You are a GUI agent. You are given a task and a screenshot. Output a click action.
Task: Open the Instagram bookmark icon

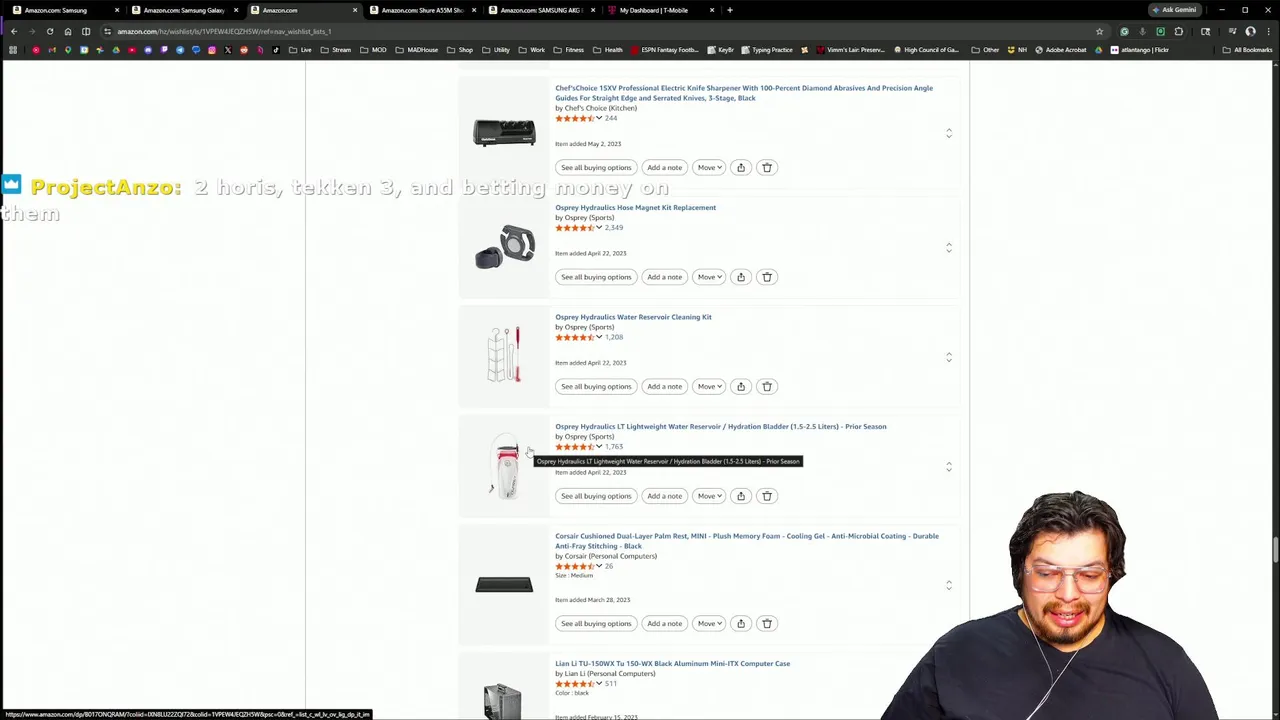pos(212,50)
